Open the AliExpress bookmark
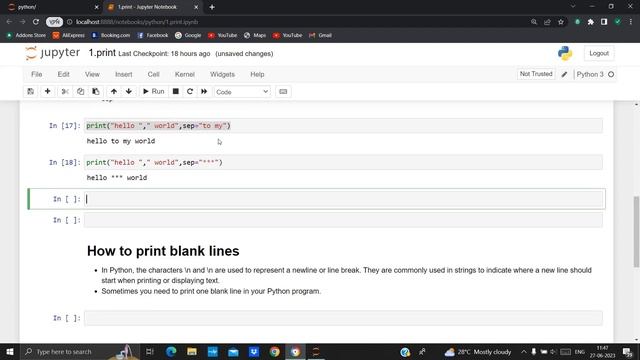640x360 pixels. point(69,36)
